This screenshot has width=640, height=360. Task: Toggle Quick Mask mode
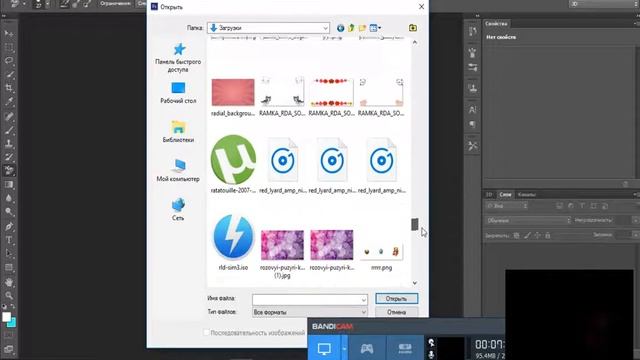tap(9, 335)
